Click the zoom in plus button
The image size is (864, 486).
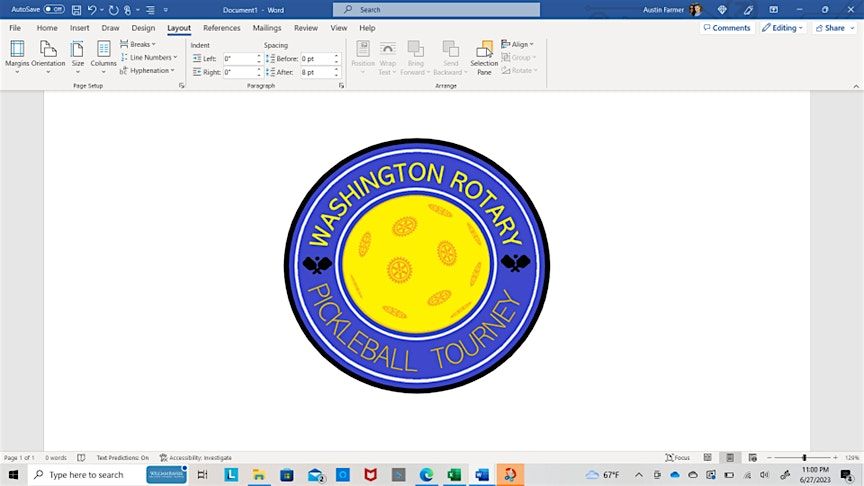[x=835, y=457]
